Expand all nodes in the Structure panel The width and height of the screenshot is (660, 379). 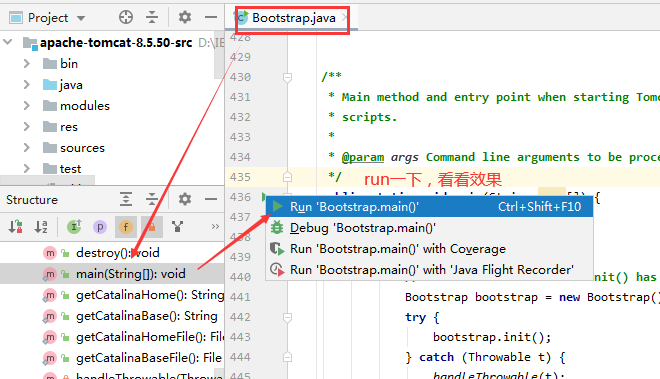126,199
